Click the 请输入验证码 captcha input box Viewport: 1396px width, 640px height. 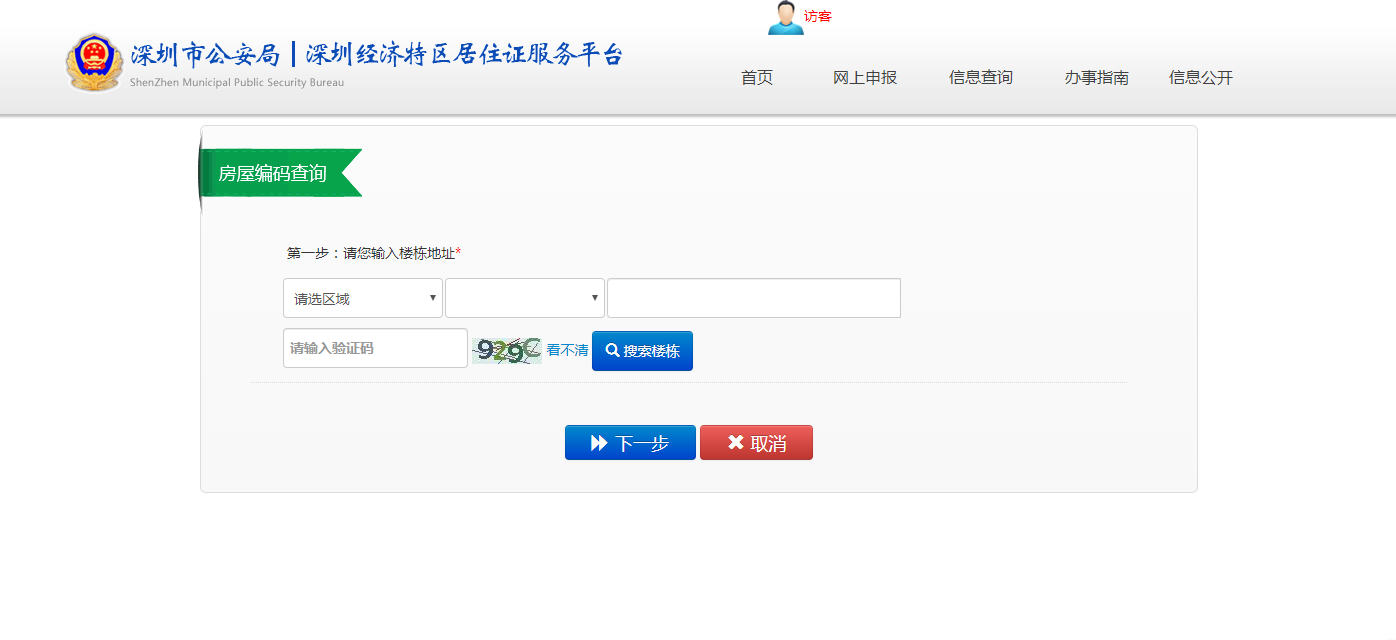(x=375, y=348)
